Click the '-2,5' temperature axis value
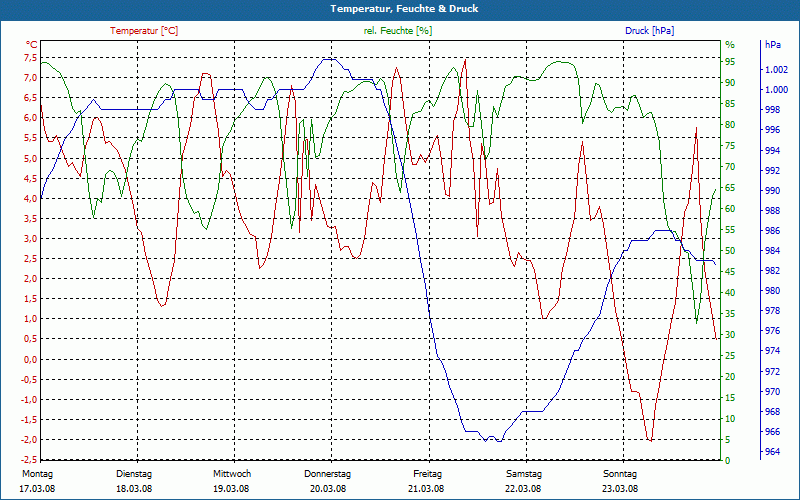 tap(30, 460)
